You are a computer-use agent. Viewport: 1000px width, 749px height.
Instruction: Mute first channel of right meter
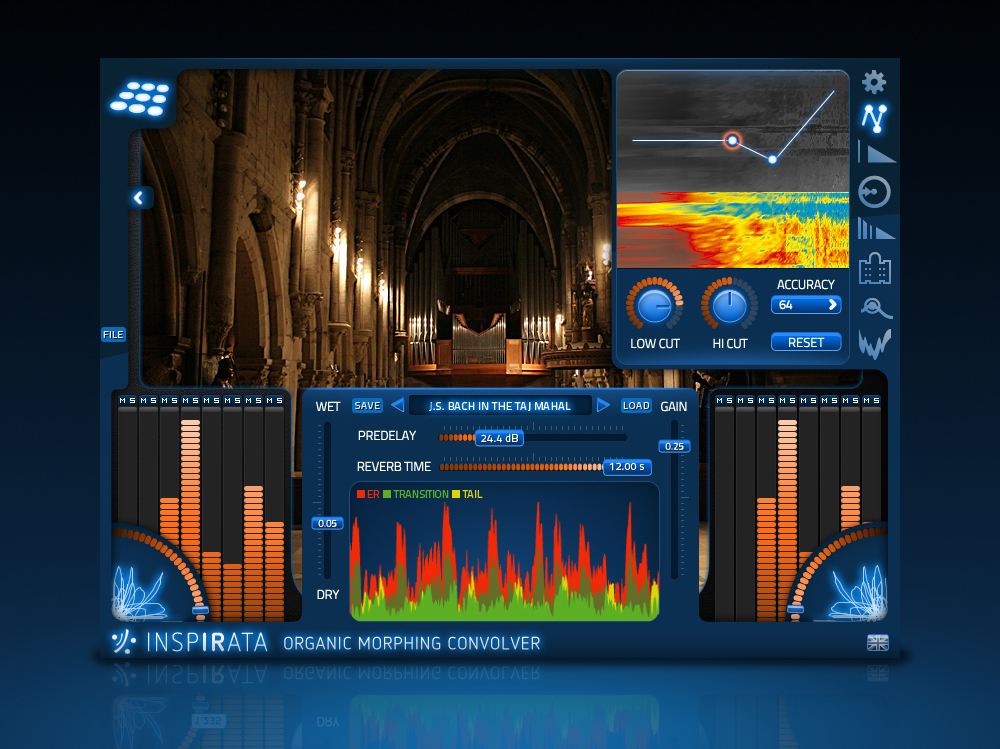719,400
